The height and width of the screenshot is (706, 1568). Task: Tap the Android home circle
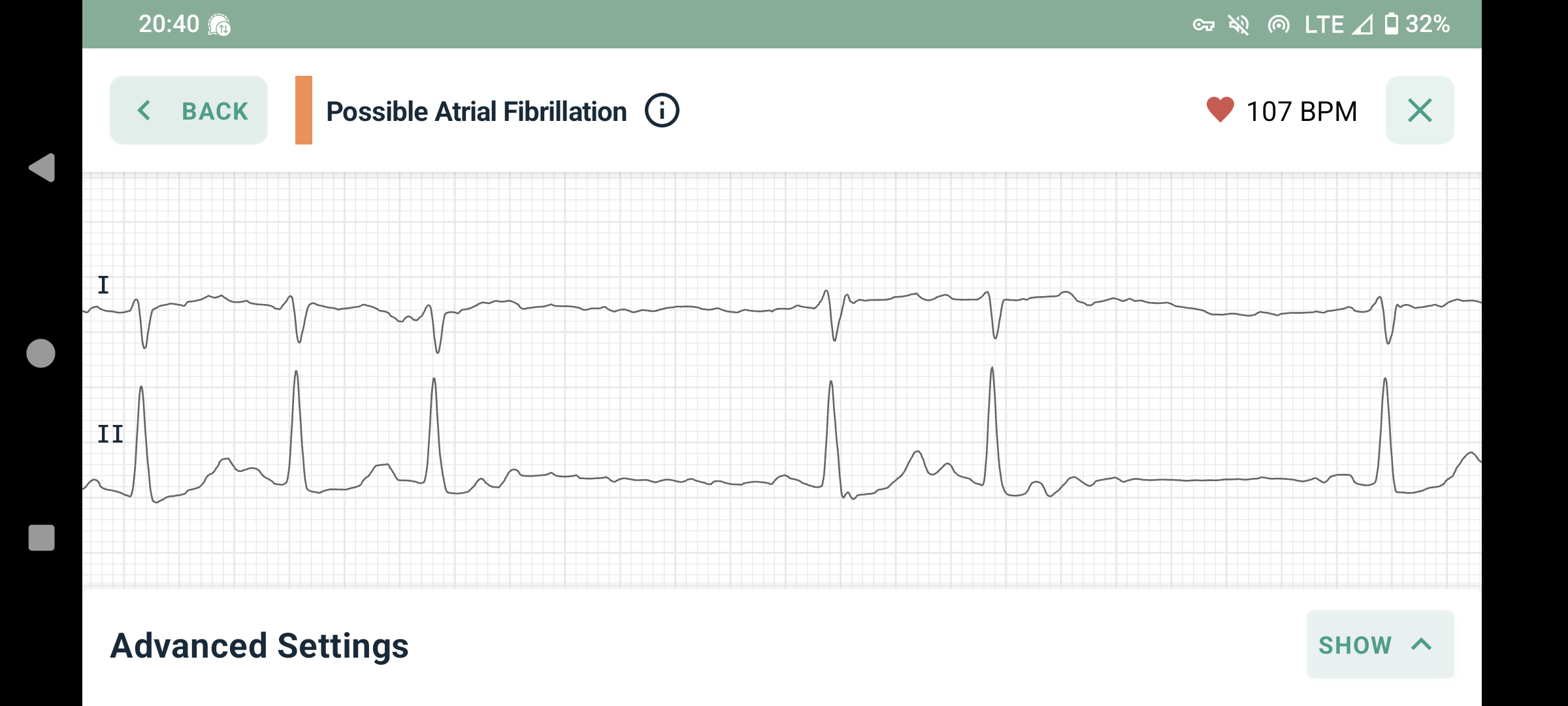click(x=41, y=353)
